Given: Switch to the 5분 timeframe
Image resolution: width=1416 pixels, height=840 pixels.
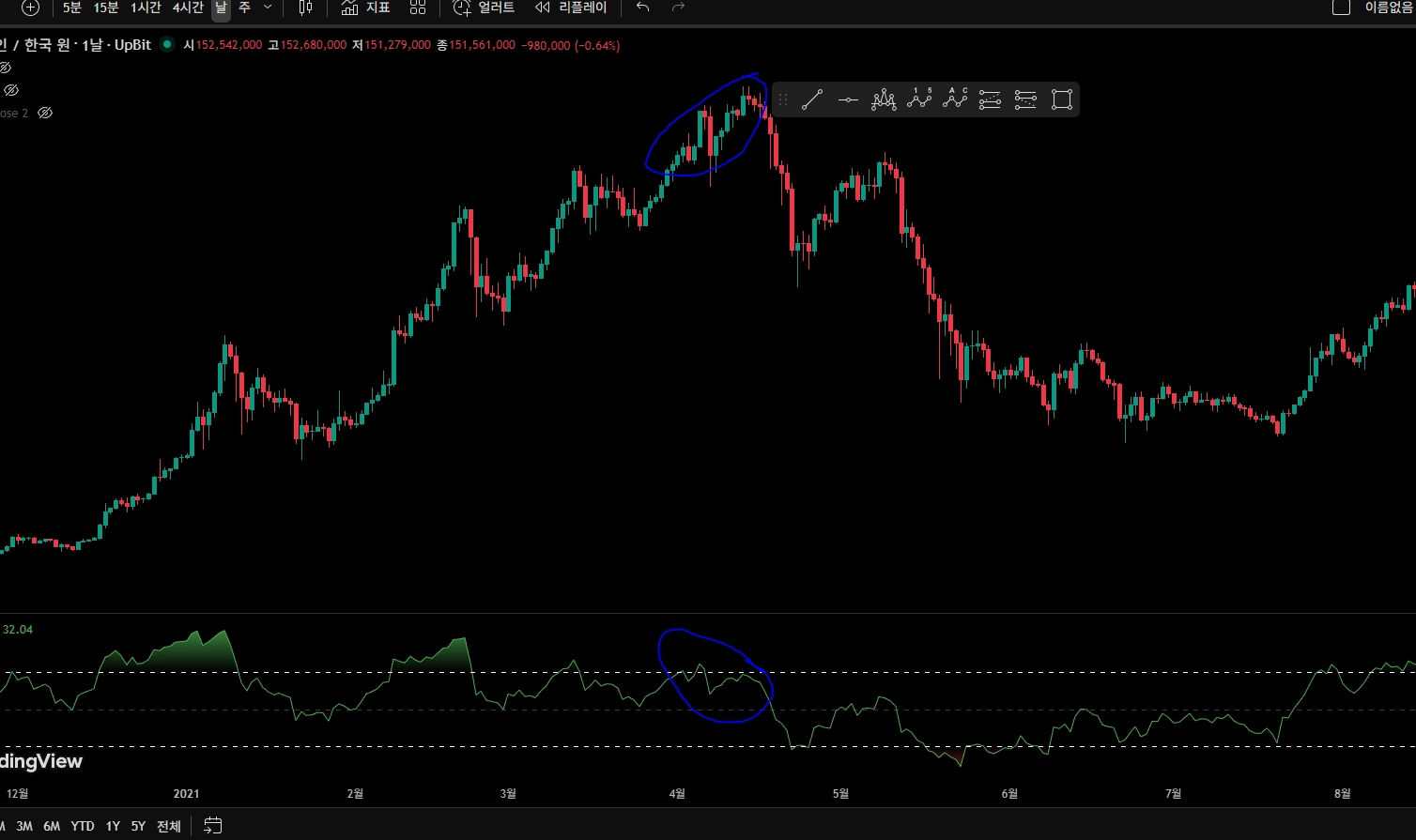Looking at the screenshot, I should (x=72, y=8).
